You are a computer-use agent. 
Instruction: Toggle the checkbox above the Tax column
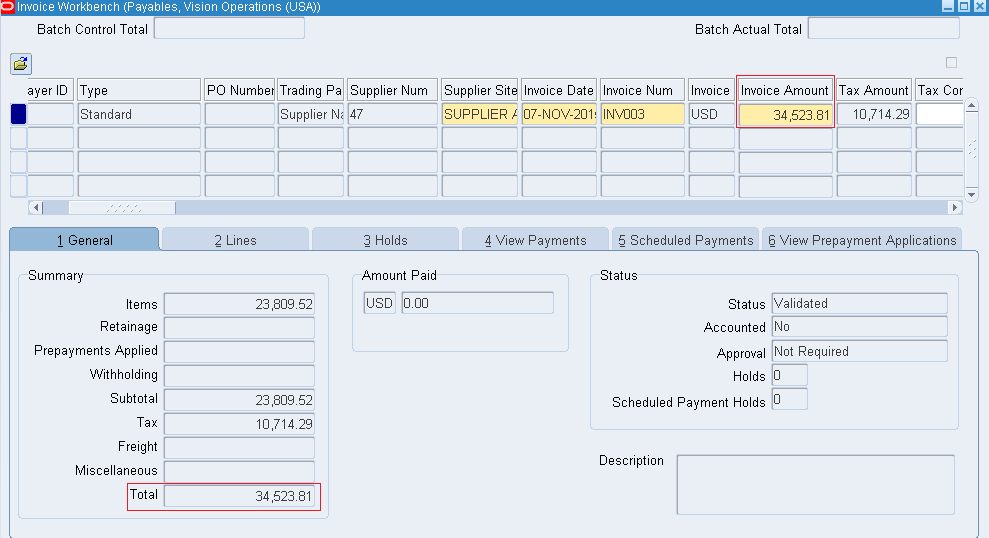pos(951,63)
